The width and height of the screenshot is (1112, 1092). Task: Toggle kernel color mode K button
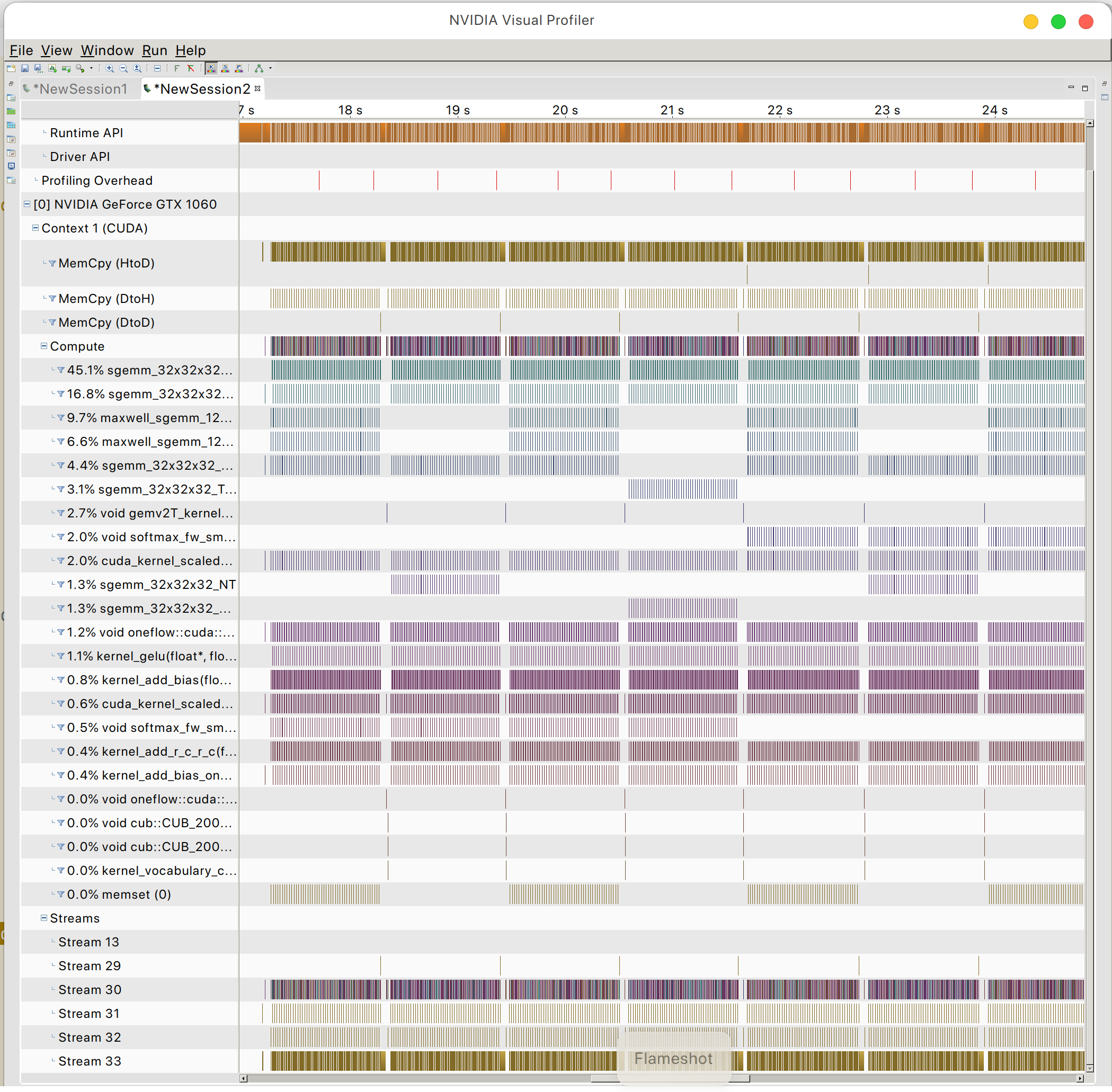[x=211, y=69]
